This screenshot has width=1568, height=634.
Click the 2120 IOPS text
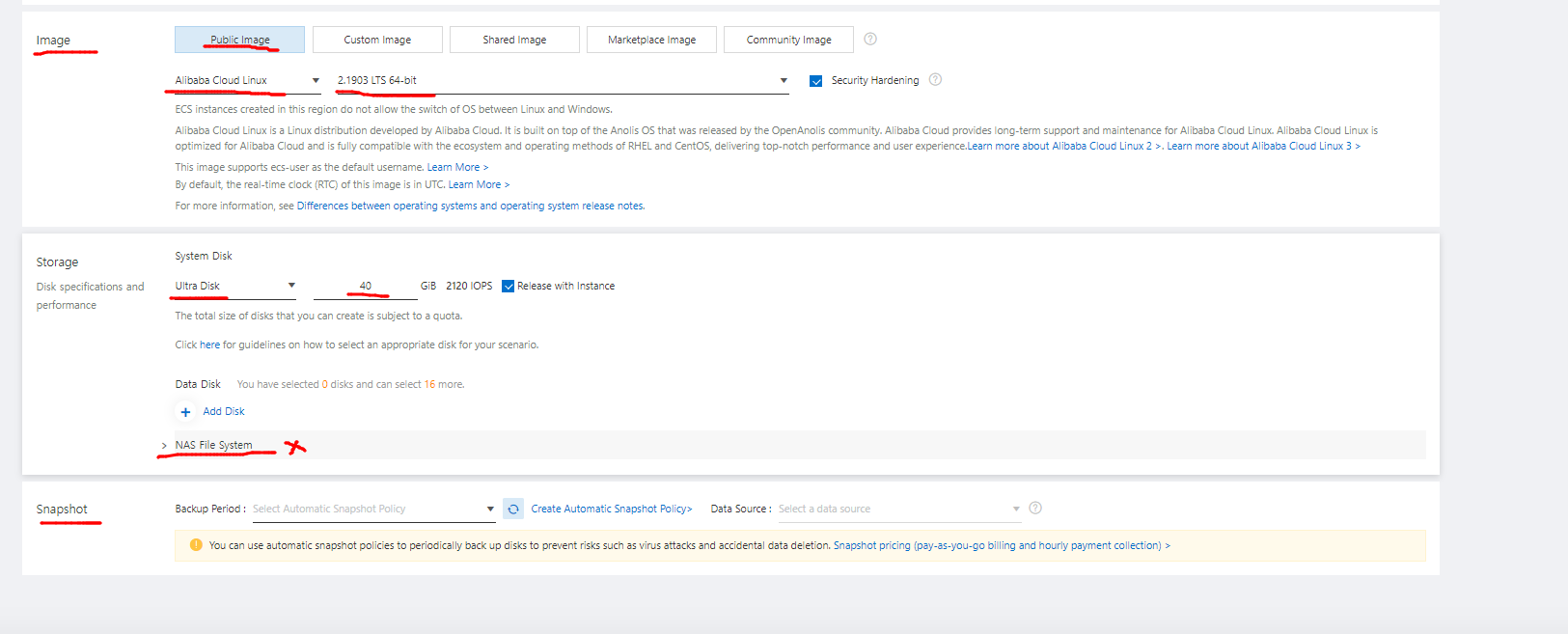click(469, 286)
